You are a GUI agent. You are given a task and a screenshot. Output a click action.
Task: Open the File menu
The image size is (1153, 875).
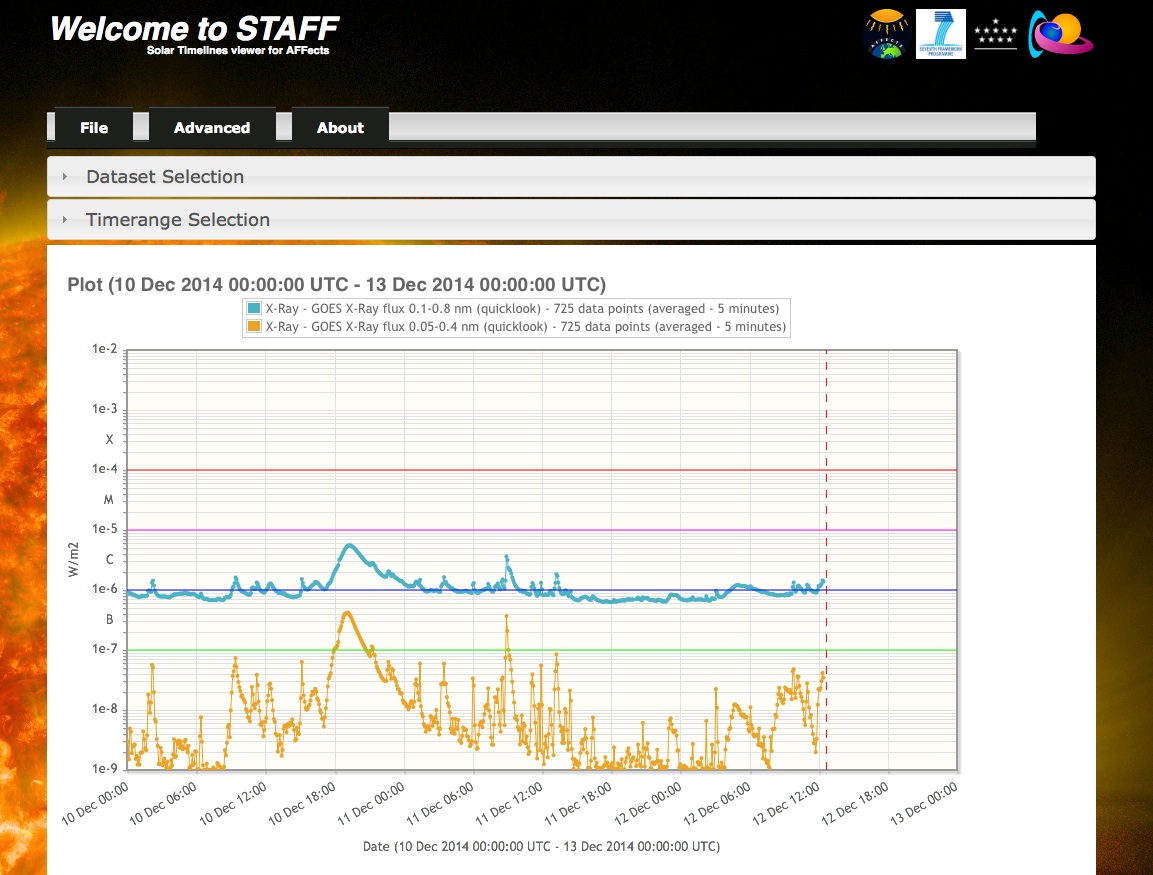94,128
